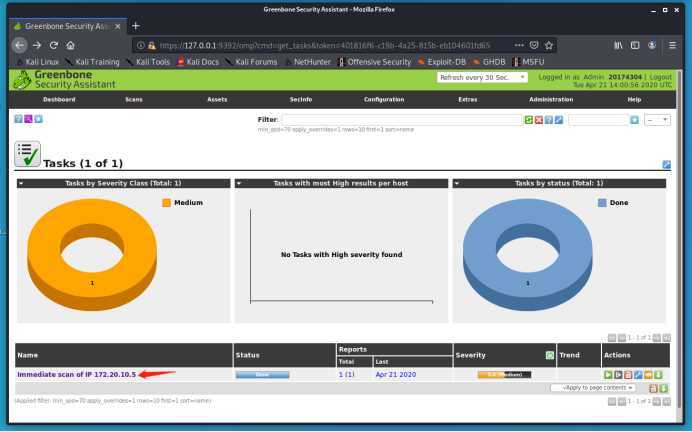The image size is (692, 432).
Task: Click the Done status progress bar
Action: 262,375
